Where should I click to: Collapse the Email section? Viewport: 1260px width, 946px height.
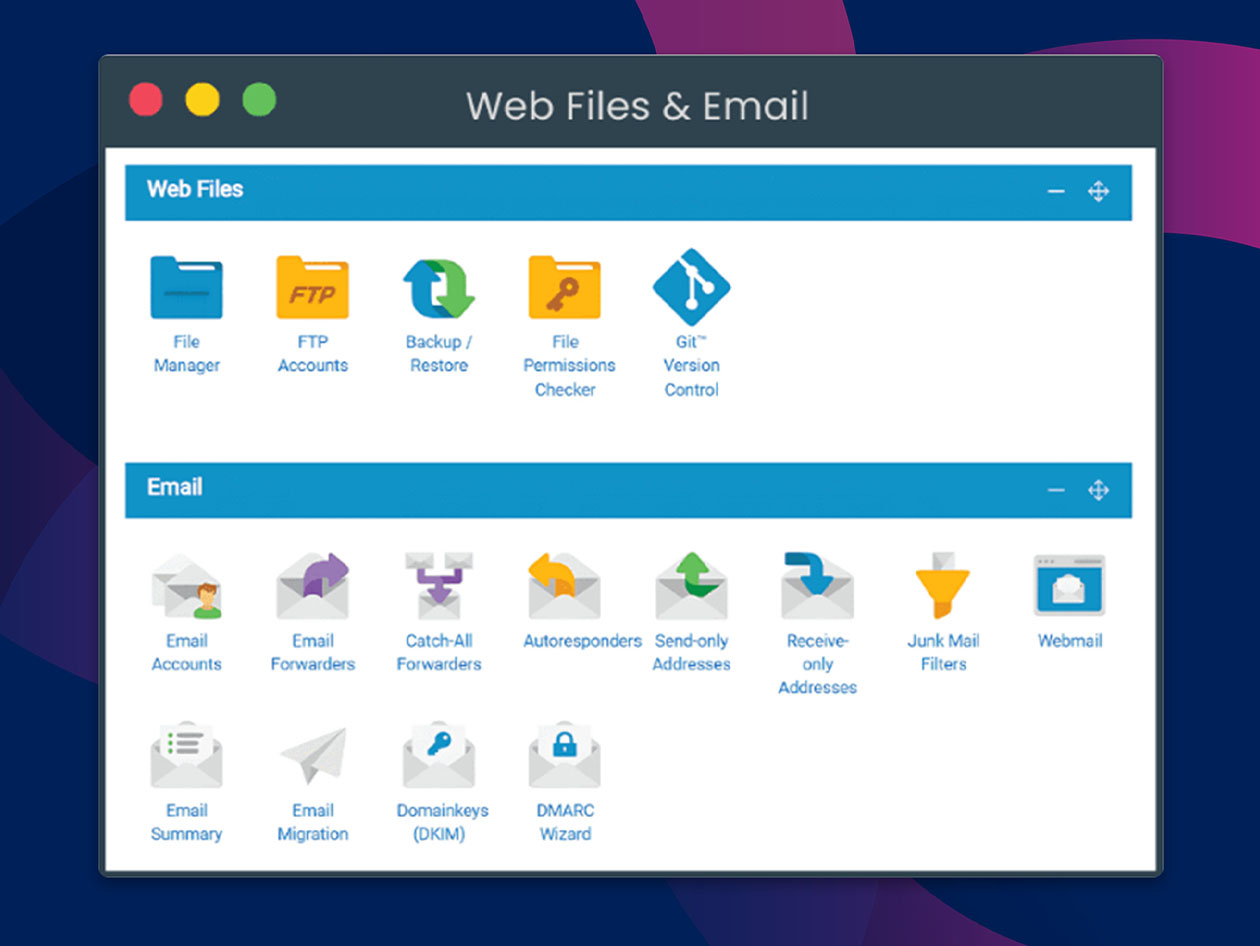click(x=1054, y=490)
